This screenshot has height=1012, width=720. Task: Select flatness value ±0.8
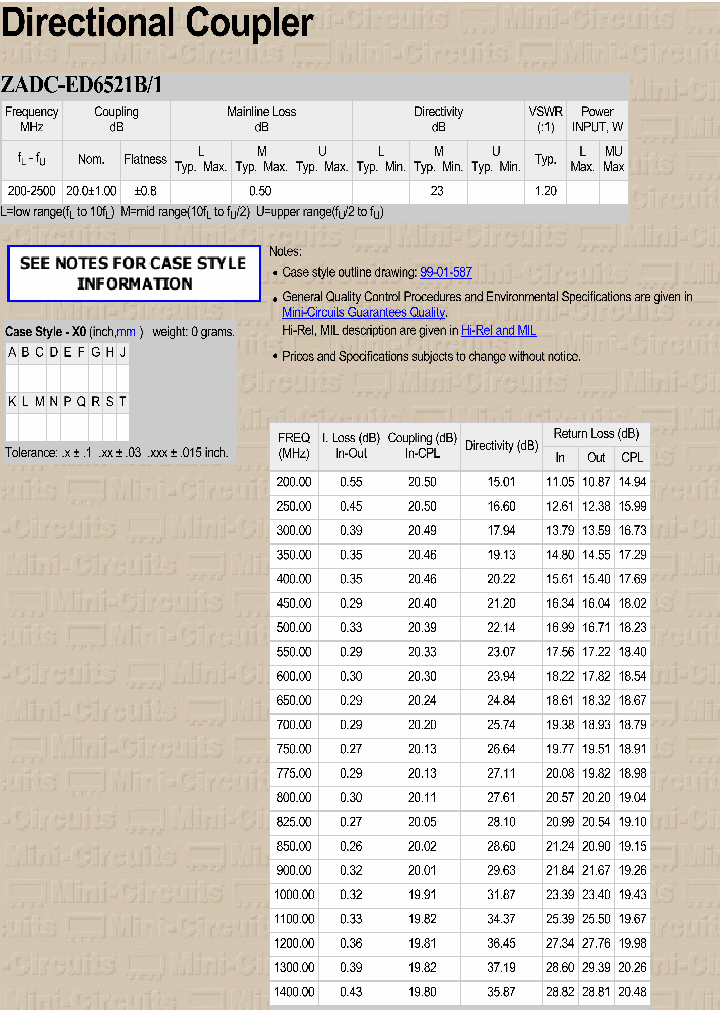[145, 191]
